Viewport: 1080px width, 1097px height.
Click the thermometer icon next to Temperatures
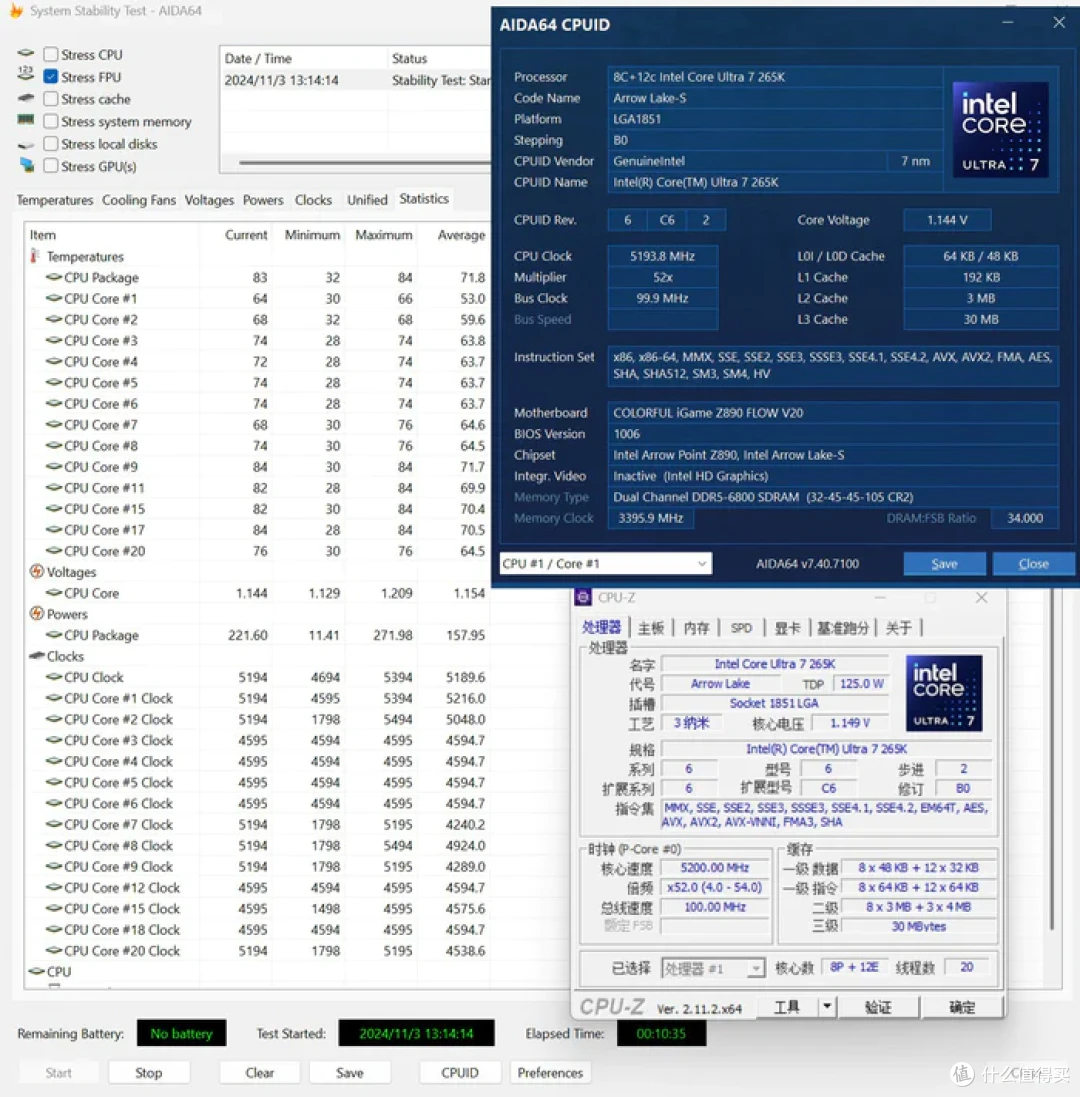34,256
